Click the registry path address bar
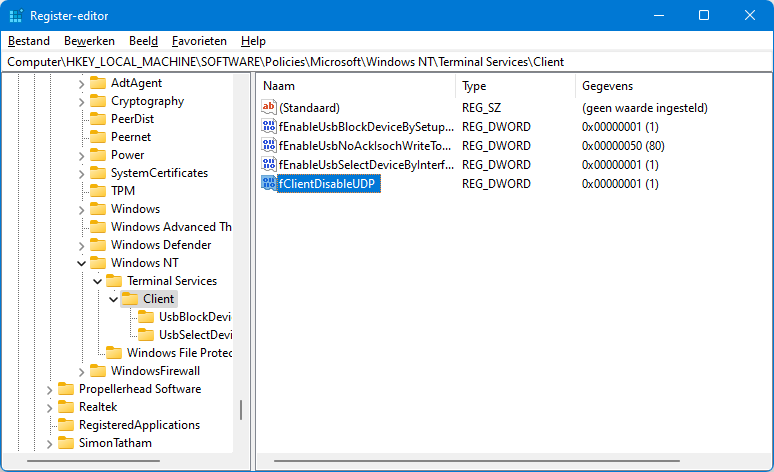 point(387,62)
